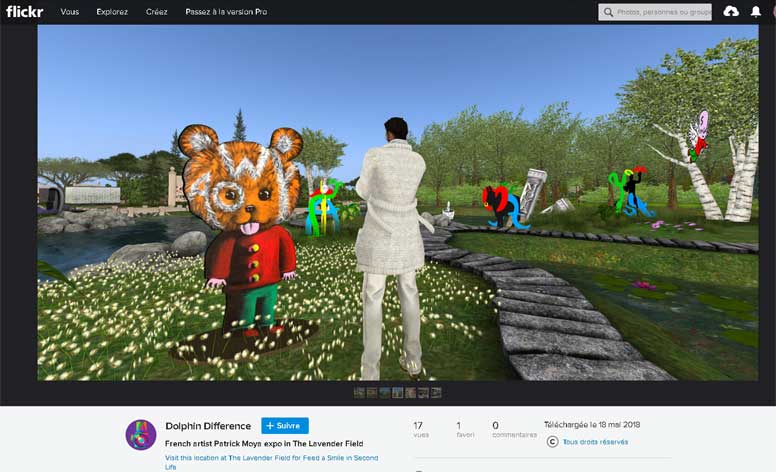The width and height of the screenshot is (776, 472).
Task: Open the Créez menu
Action: click(x=156, y=12)
